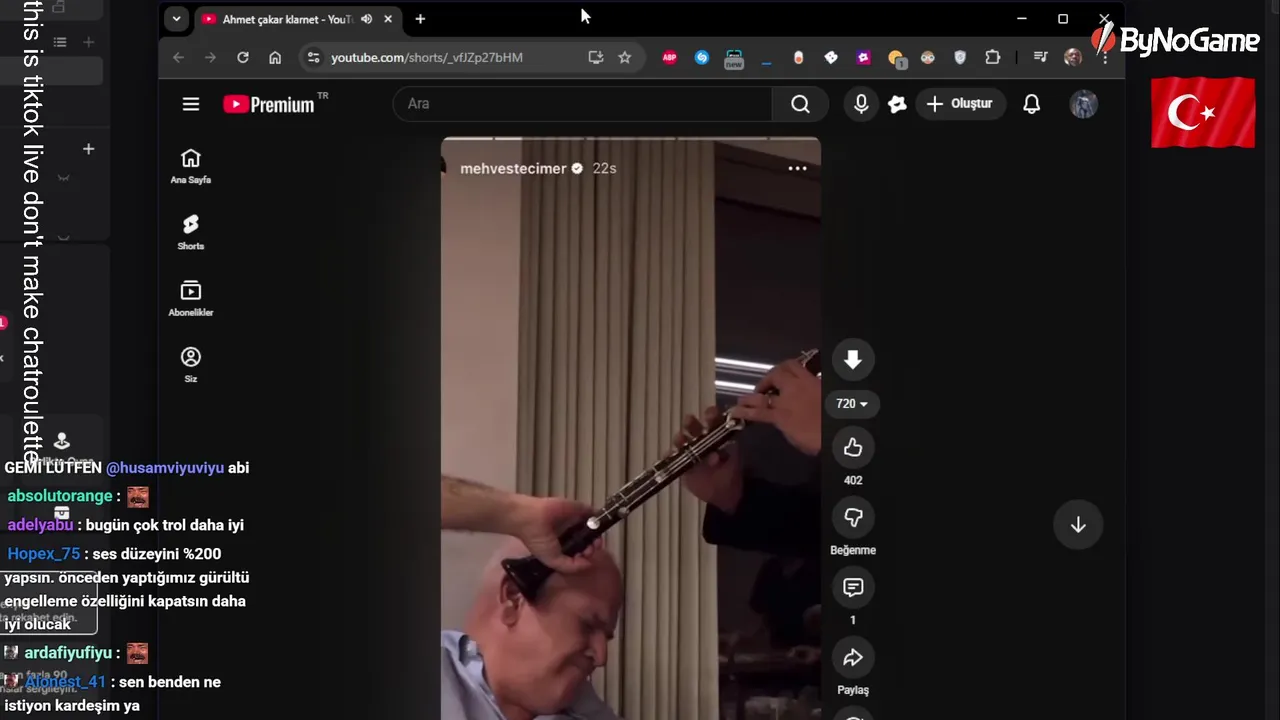Click username absolutorange in chat
The image size is (1280, 720).
tap(60, 496)
